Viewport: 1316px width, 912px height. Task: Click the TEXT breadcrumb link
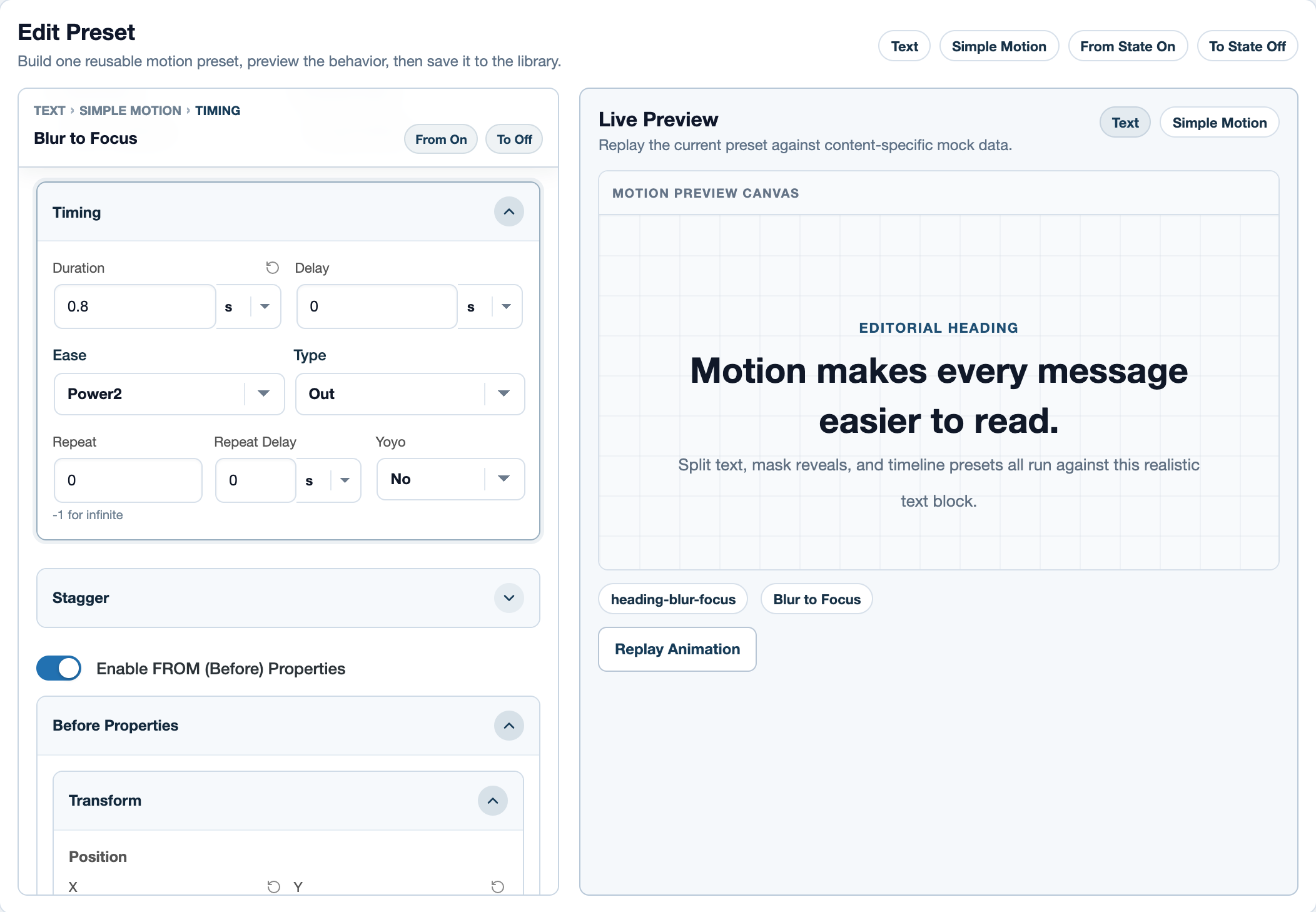(x=49, y=111)
